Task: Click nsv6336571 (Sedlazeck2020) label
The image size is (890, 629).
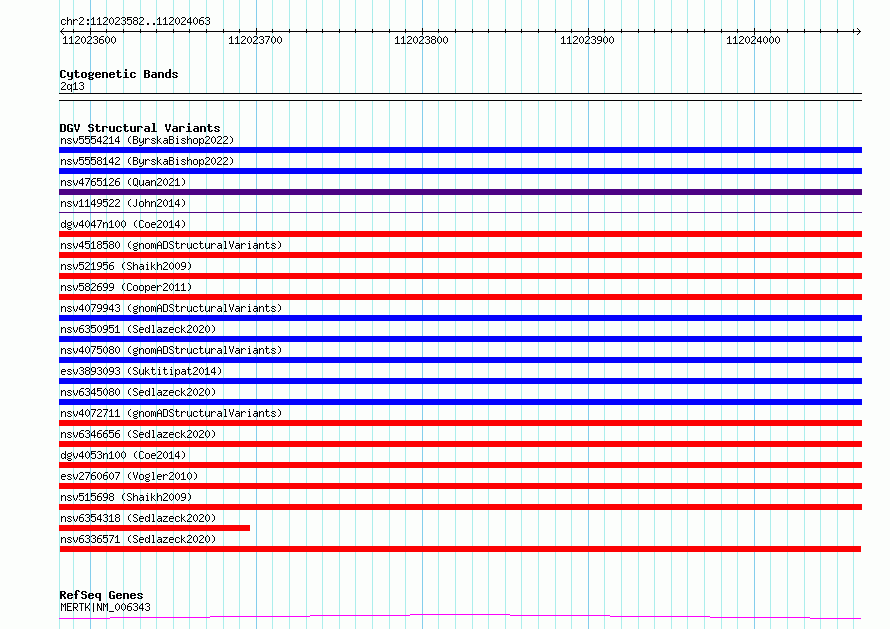Action: (138, 539)
